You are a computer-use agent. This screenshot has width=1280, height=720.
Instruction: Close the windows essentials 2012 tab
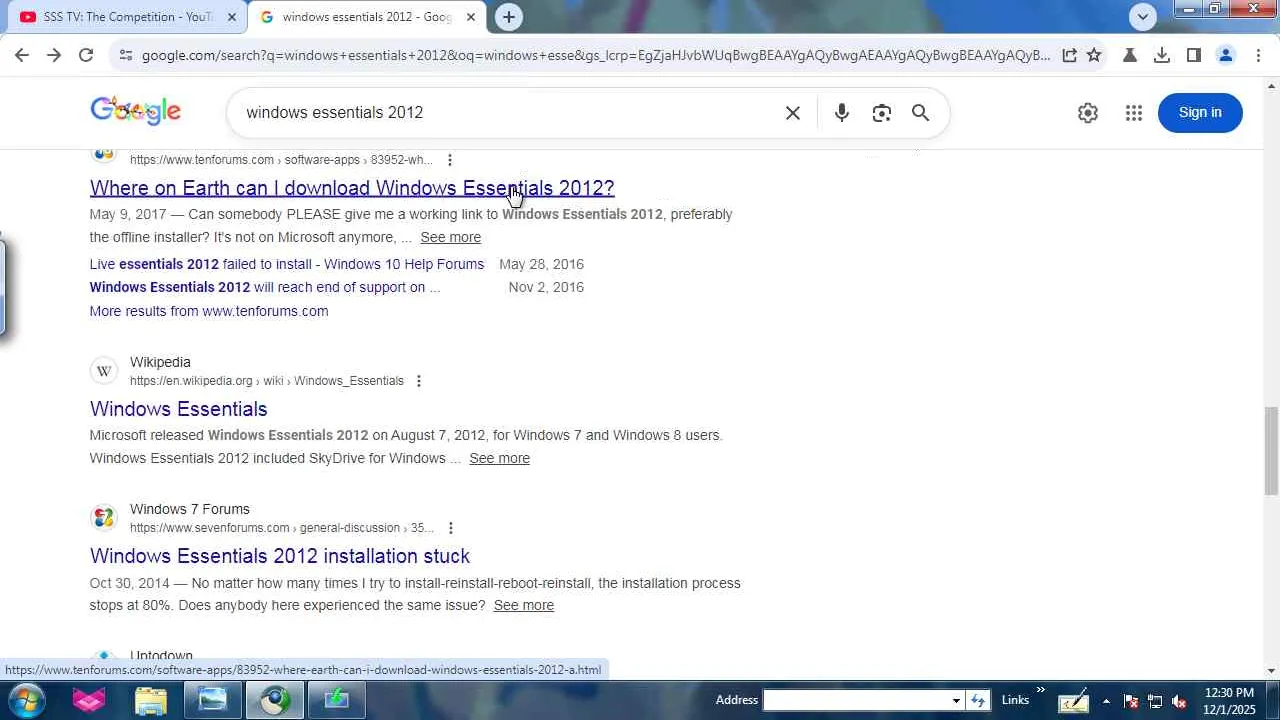[471, 17]
